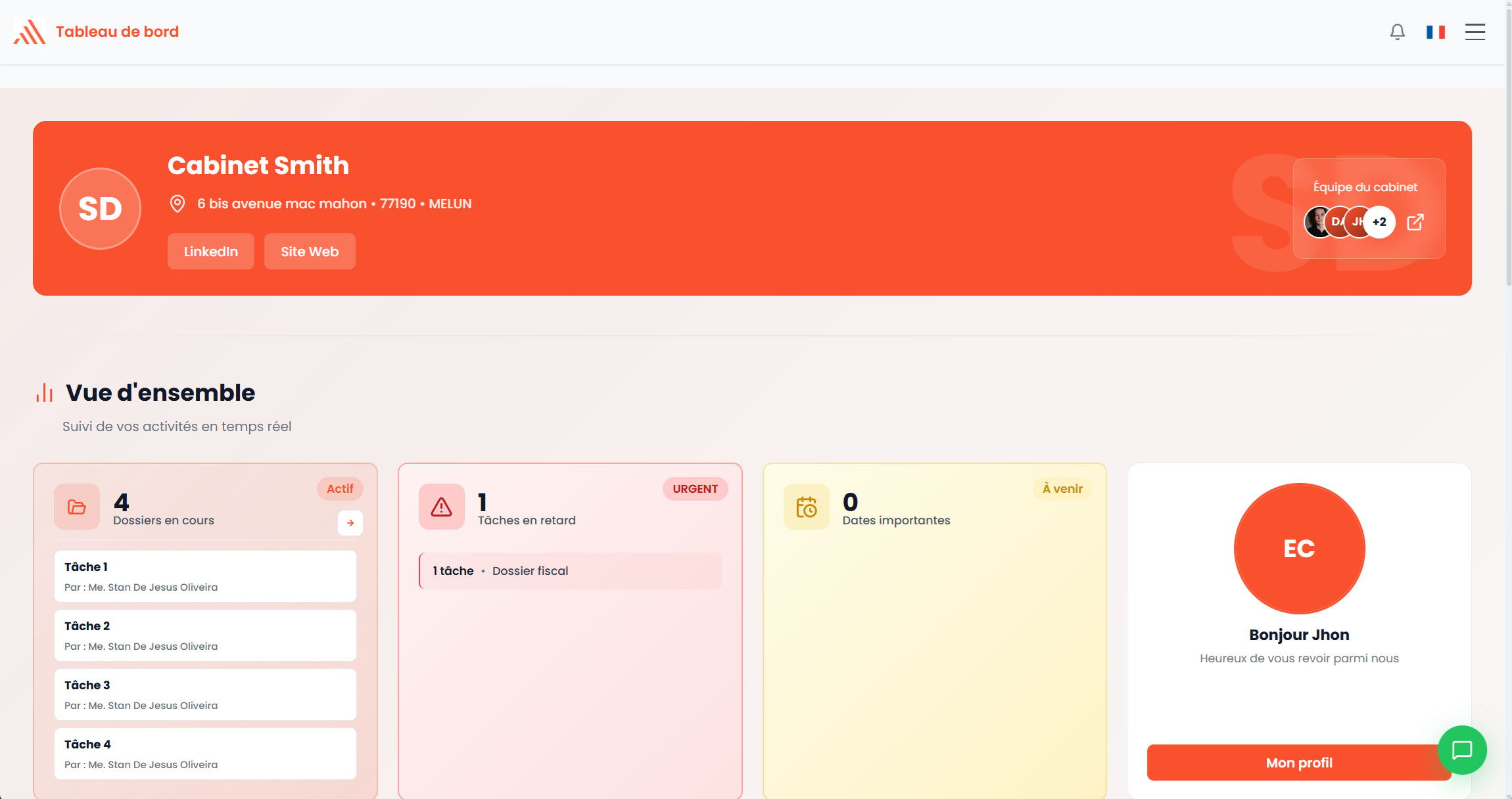Click the arrow next to Dossiers en cours
The image size is (1512, 799).
(x=350, y=523)
